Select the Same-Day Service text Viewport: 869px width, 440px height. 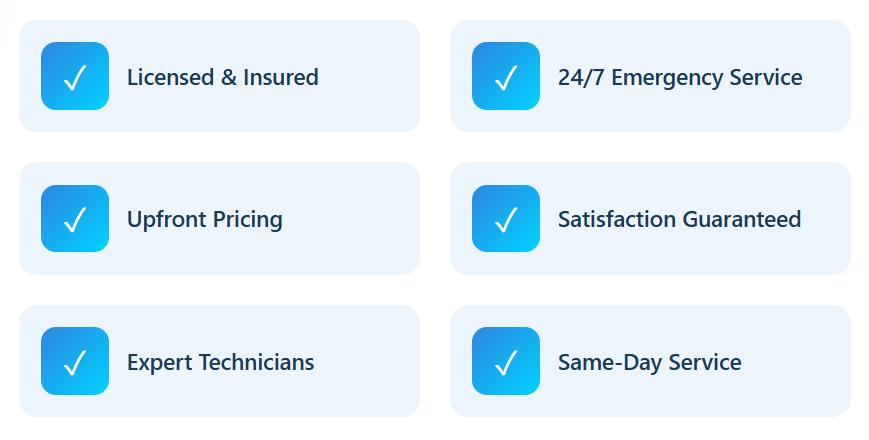click(649, 362)
